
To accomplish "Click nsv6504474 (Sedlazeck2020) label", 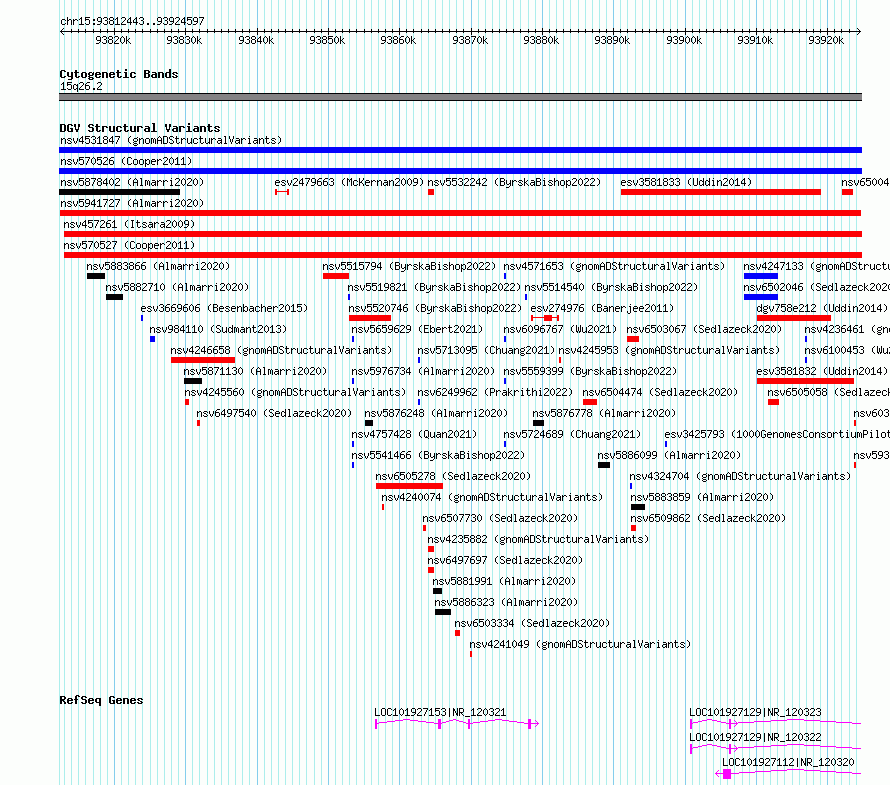I will pos(660,392).
